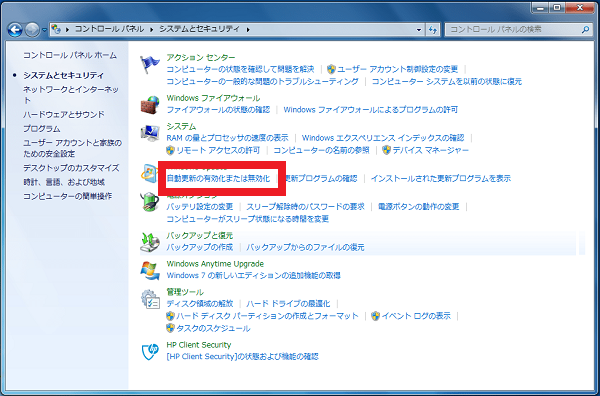600x396 pixels.
Task: Select ユーザー アカウントと家族のための安全設定 in sidebar
Action: (x=72, y=148)
